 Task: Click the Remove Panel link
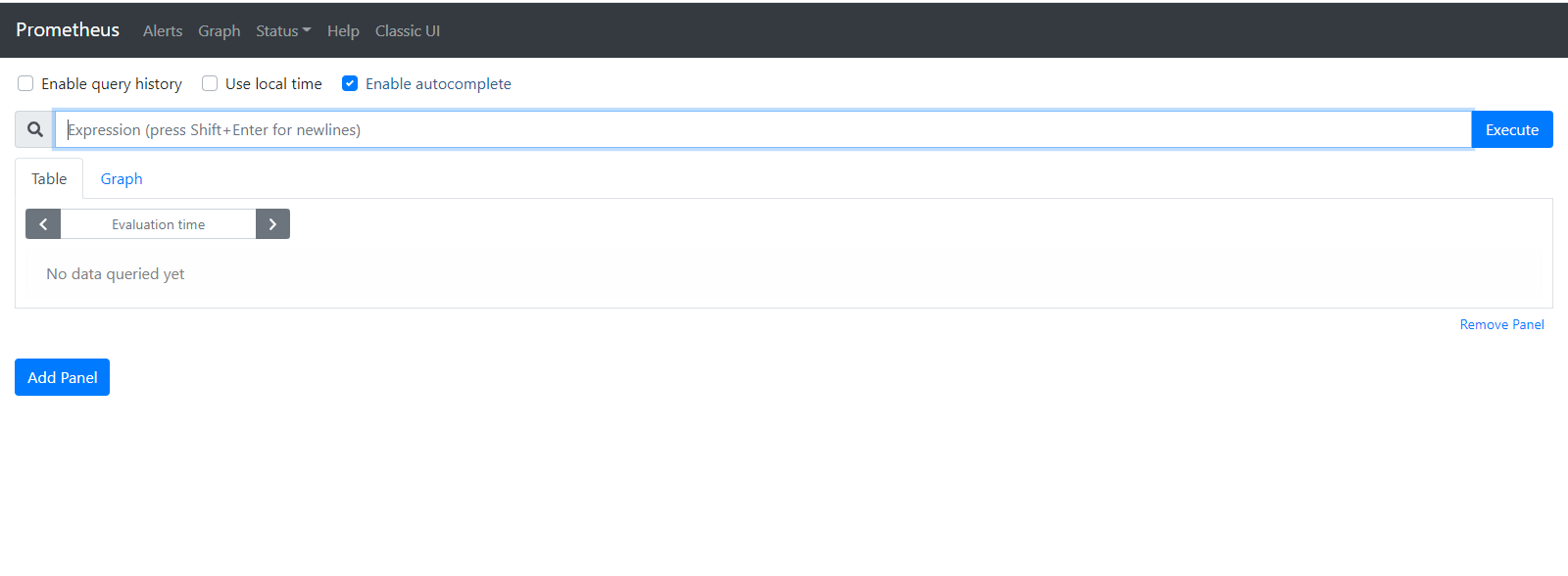tap(1501, 324)
